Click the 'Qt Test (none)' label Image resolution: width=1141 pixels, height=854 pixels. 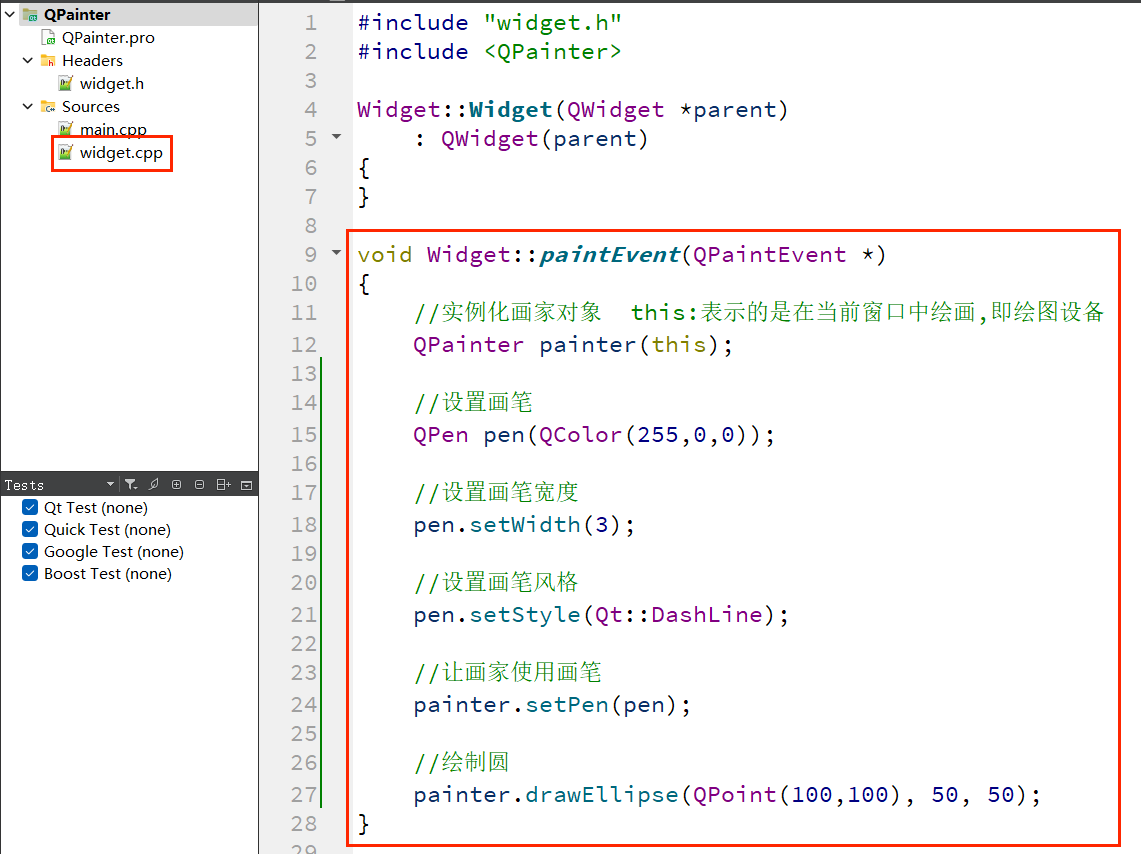pyautogui.click(x=96, y=507)
